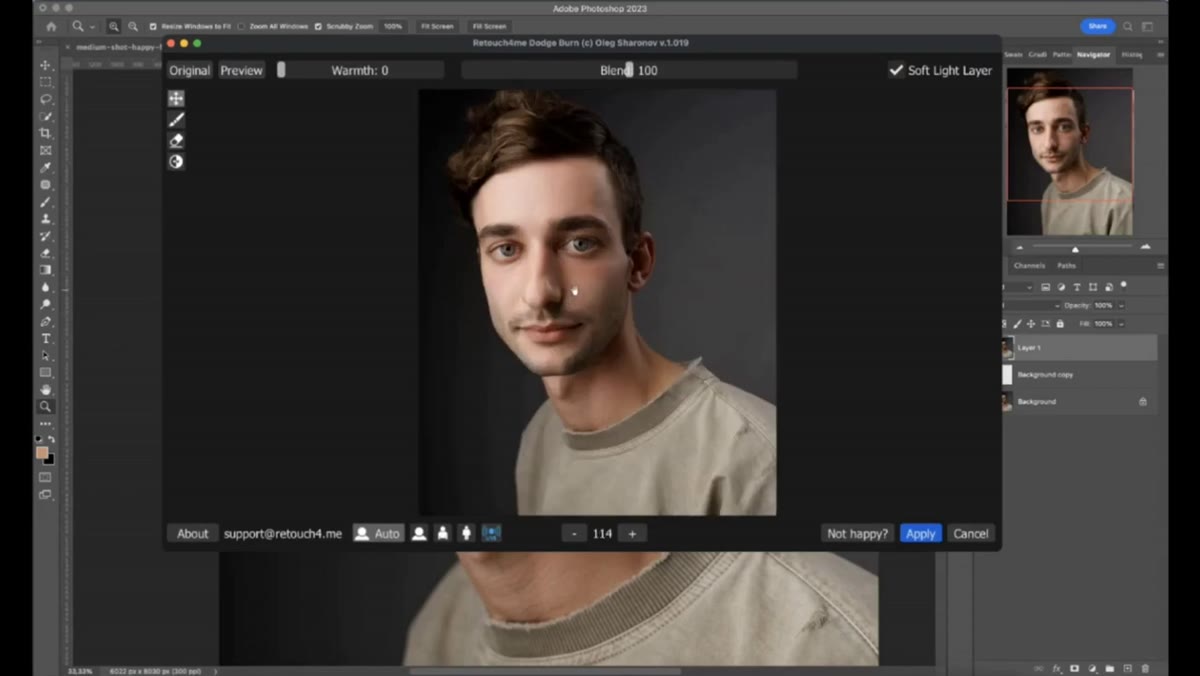Click the Original view button
Viewport: 1200px width, 676px height.
pos(189,70)
